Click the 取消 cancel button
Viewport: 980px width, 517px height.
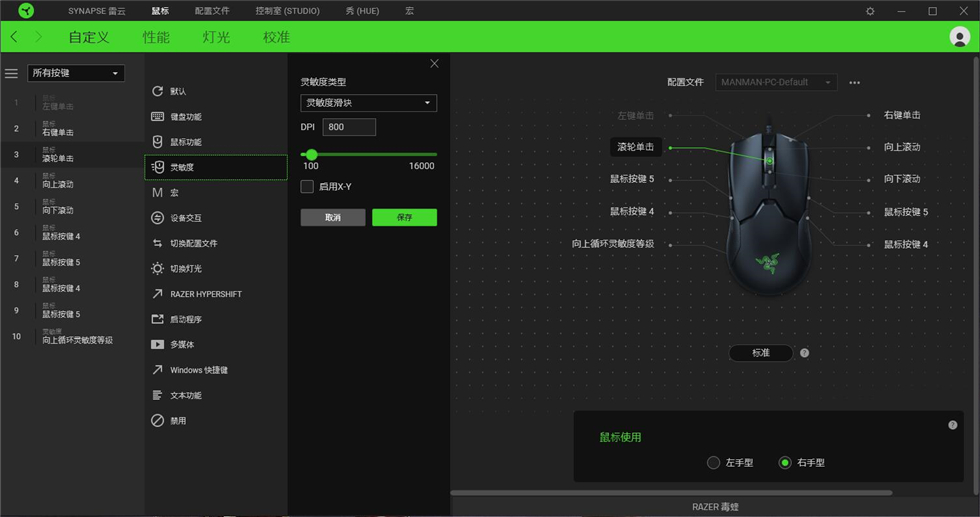click(x=333, y=217)
